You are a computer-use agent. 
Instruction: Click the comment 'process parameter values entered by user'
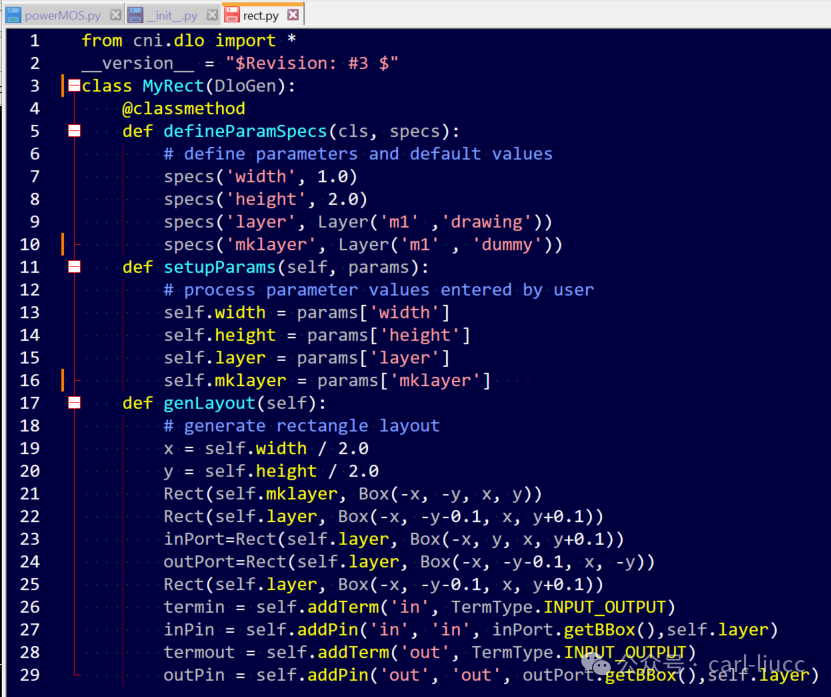[x=379, y=290]
